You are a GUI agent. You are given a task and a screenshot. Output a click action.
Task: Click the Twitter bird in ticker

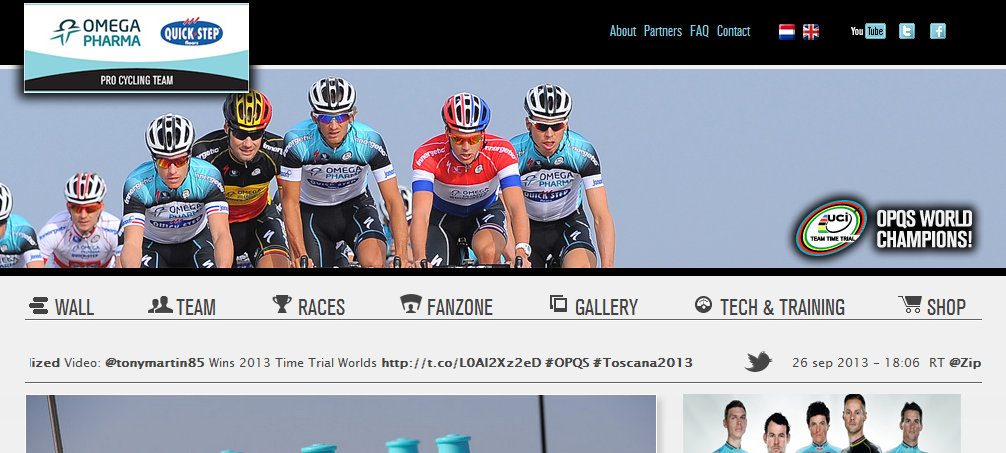point(758,362)
